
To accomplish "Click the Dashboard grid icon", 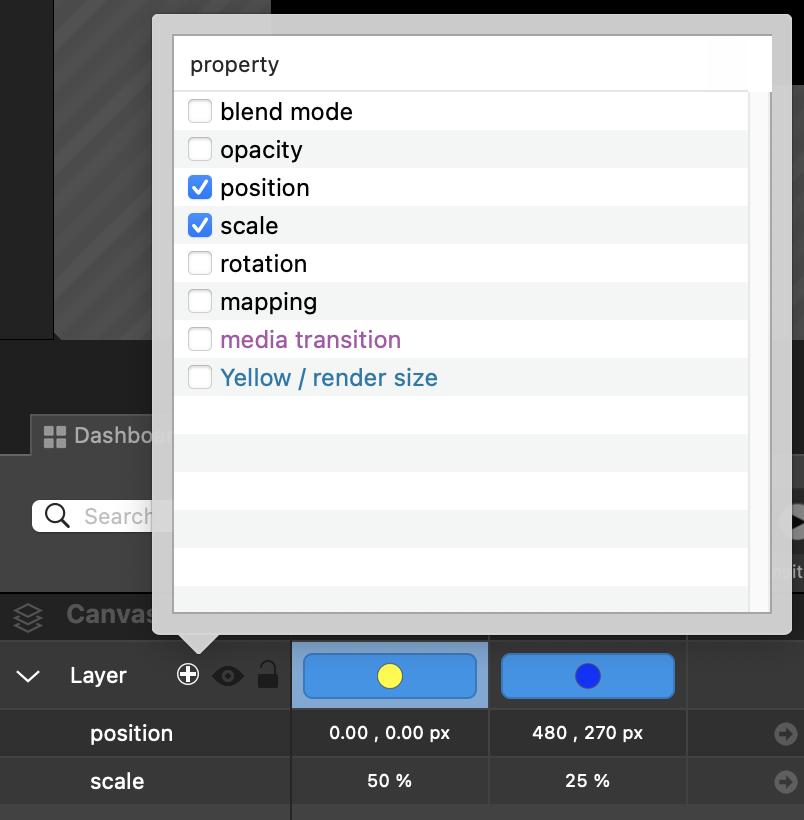I will 55,437.
